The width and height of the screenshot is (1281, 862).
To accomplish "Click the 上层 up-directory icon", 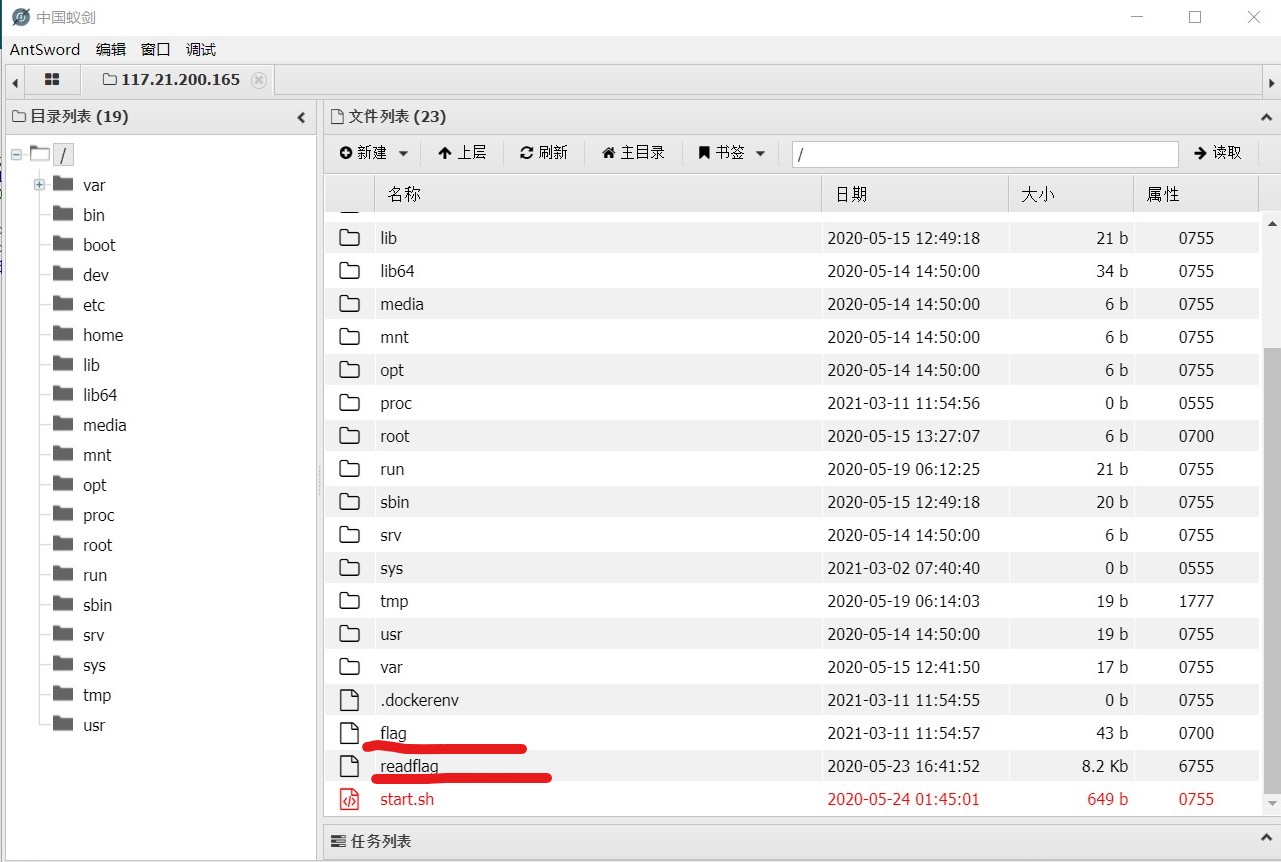I will pos(462,152).
